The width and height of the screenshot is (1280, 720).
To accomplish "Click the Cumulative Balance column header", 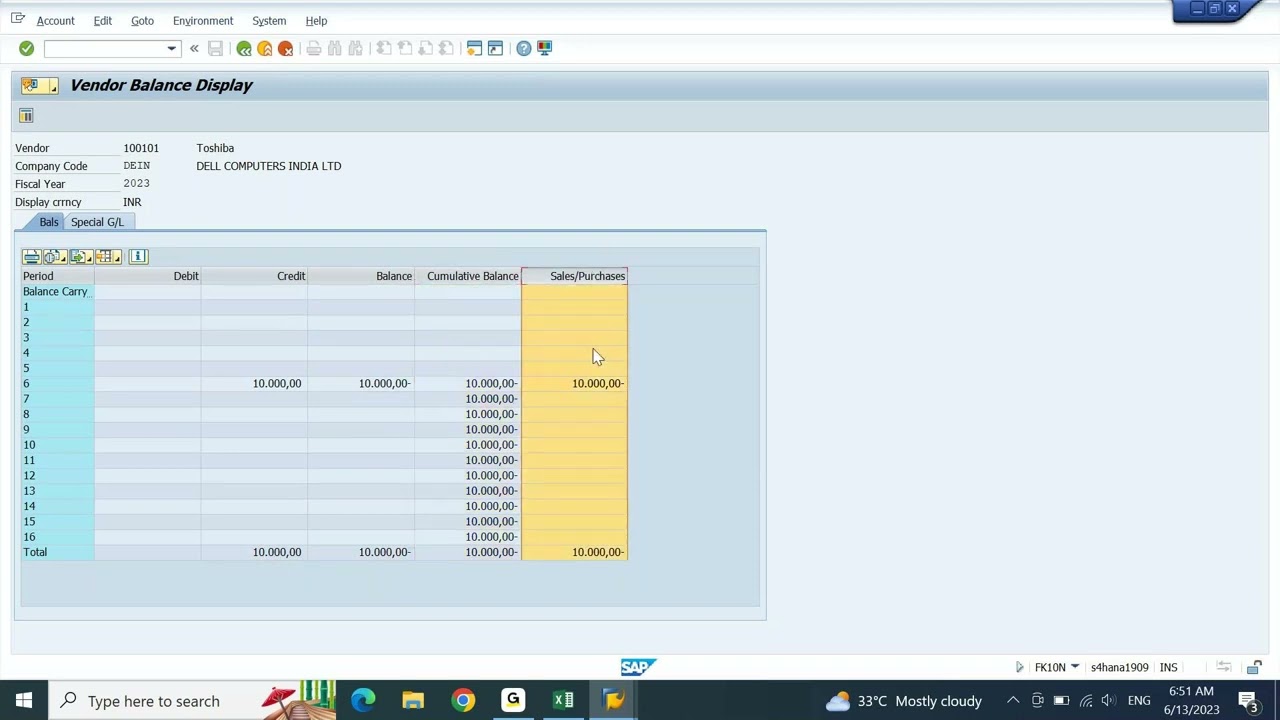I will (x=468, y=276).
